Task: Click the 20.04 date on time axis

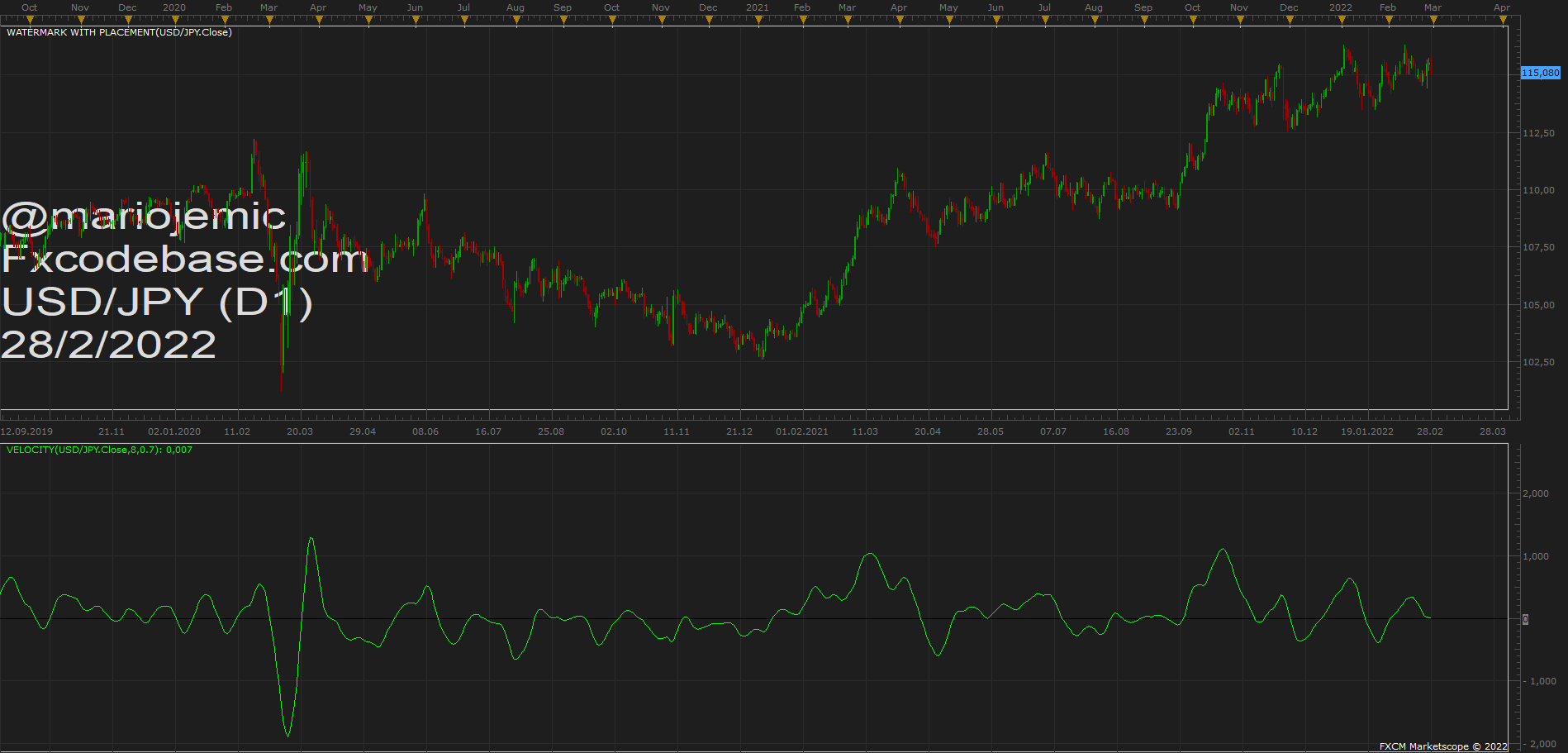Action: pyautogui.click(x=928, y=431)
